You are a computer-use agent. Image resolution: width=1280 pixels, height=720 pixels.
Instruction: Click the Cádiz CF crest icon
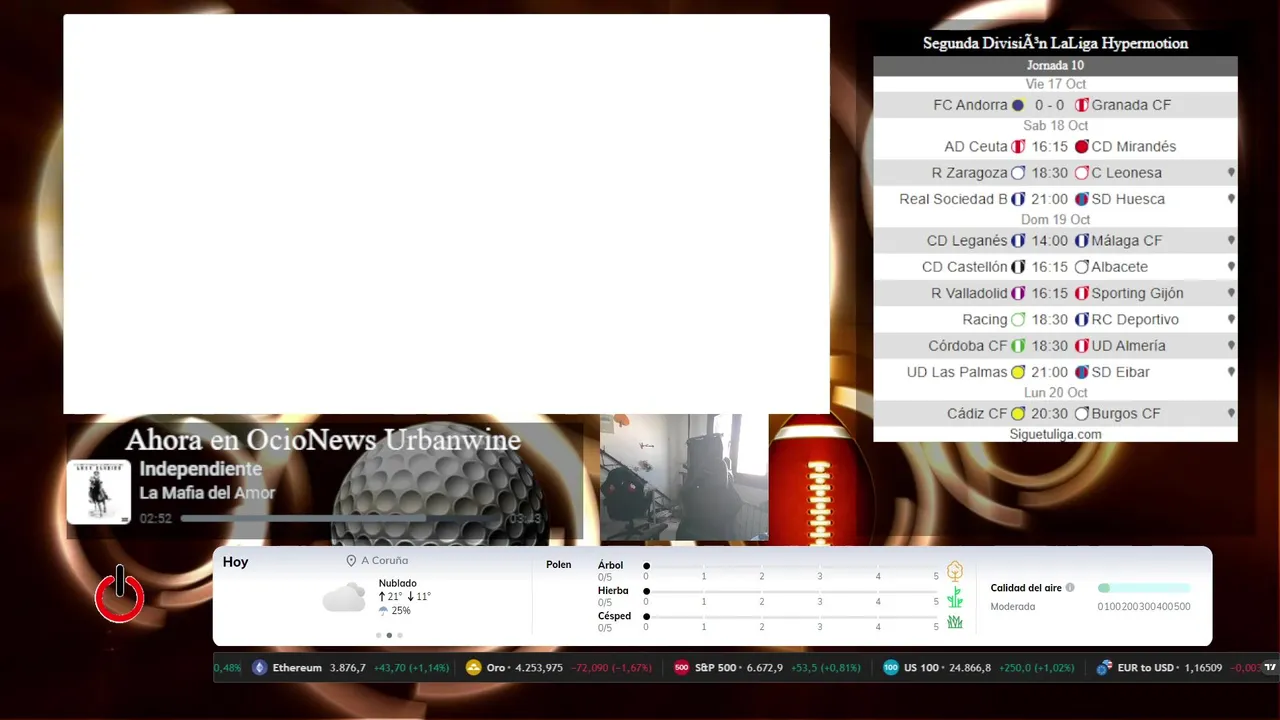(1018, 414)
